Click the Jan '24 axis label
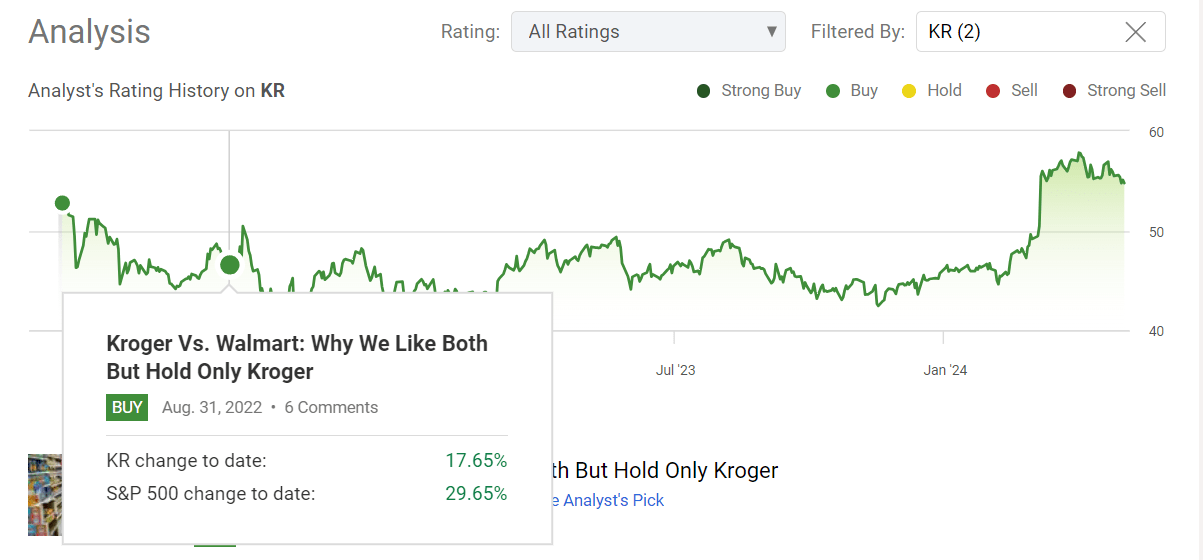 point(945,370)
